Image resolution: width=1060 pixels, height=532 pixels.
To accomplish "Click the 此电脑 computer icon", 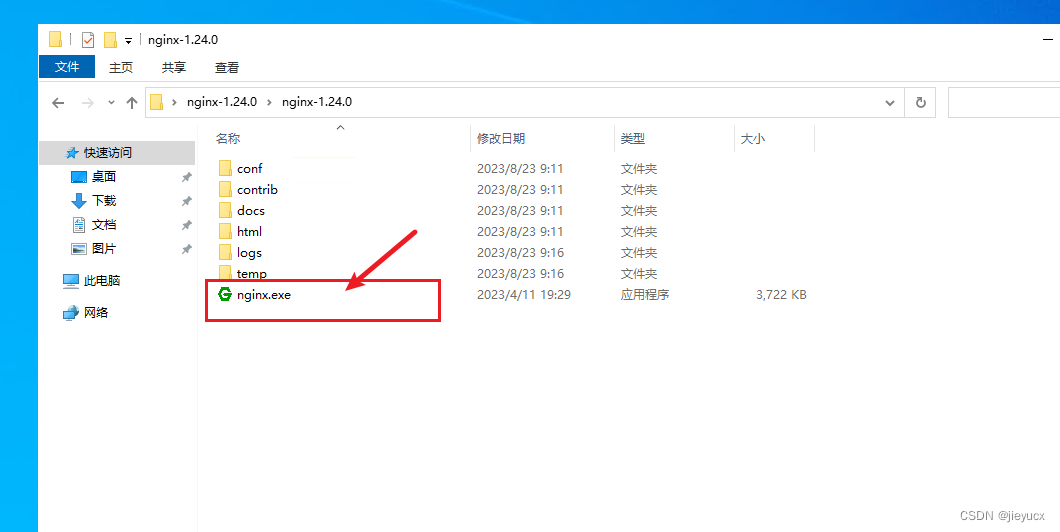I will [x=71, y=281].
